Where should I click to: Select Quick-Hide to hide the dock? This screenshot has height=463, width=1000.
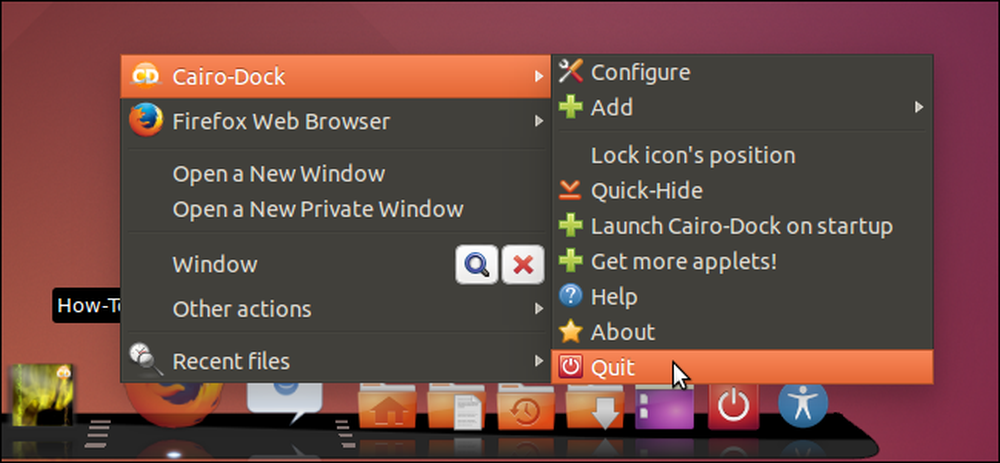point(742,190)
